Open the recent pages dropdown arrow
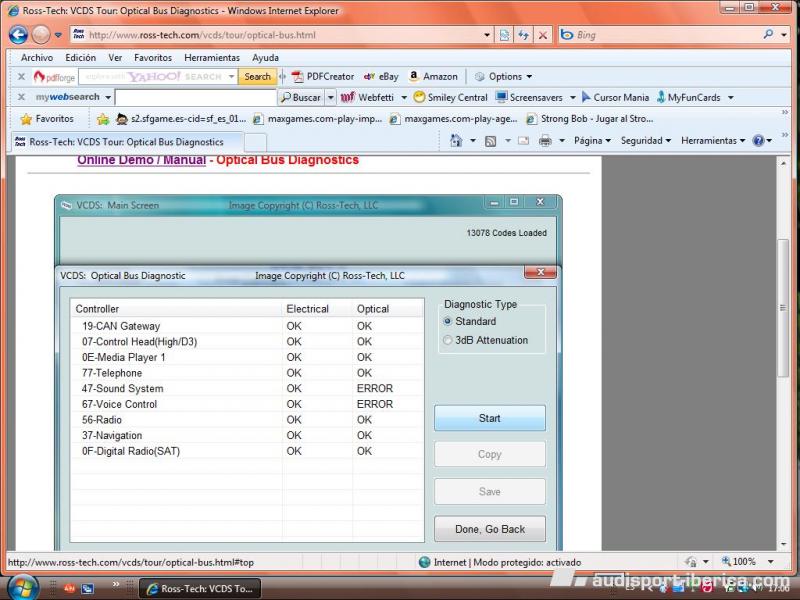 point(58,35)
